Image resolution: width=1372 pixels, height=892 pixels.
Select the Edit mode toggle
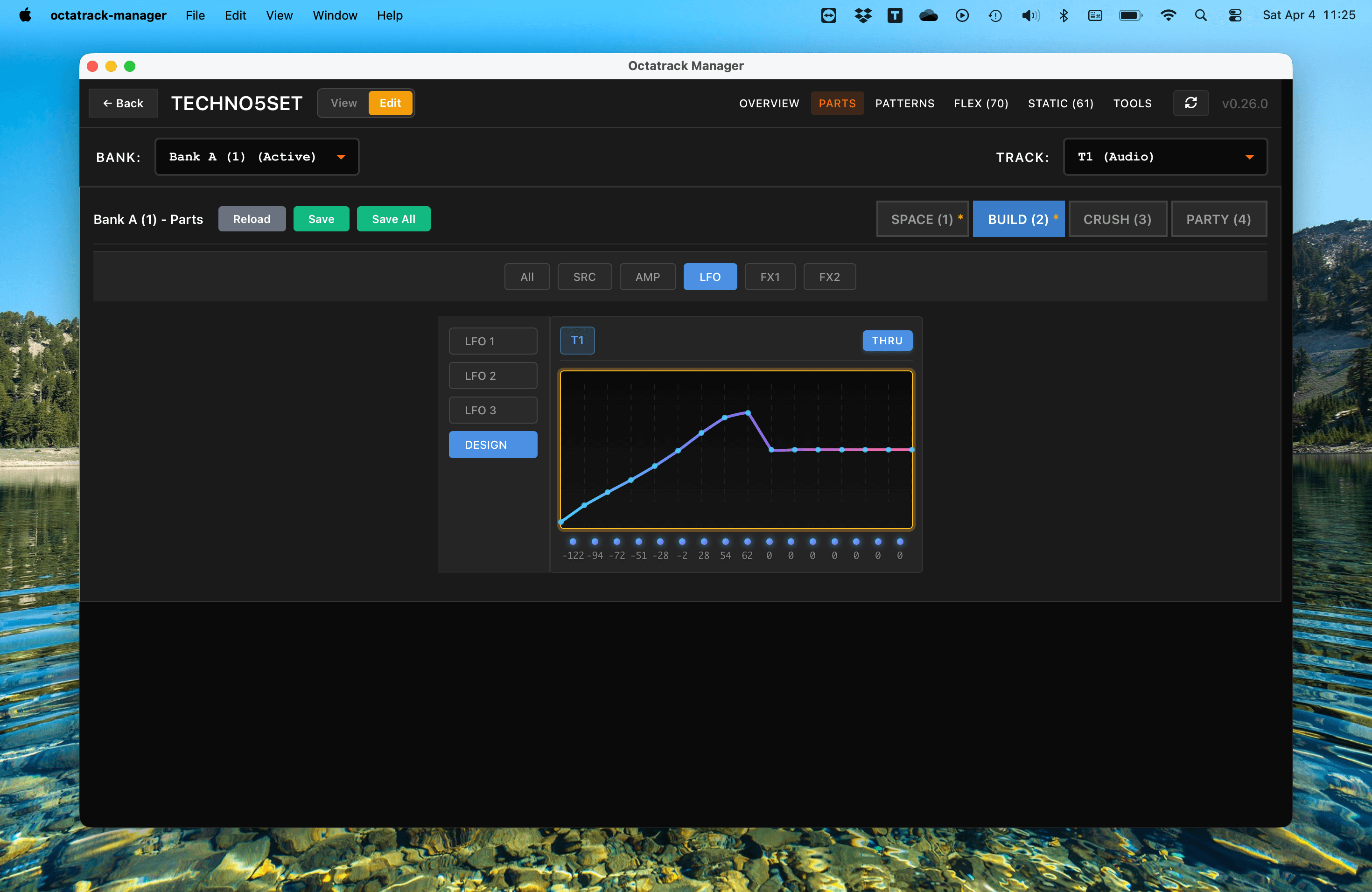[390, 103]
